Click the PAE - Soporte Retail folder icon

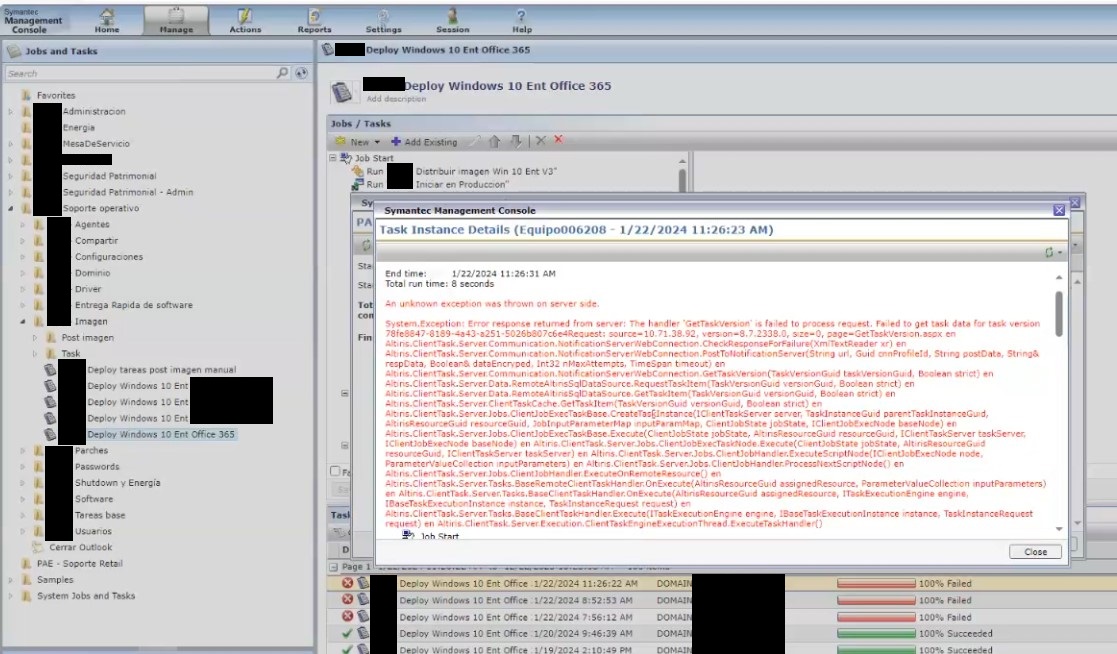click(x=26, y=564)
